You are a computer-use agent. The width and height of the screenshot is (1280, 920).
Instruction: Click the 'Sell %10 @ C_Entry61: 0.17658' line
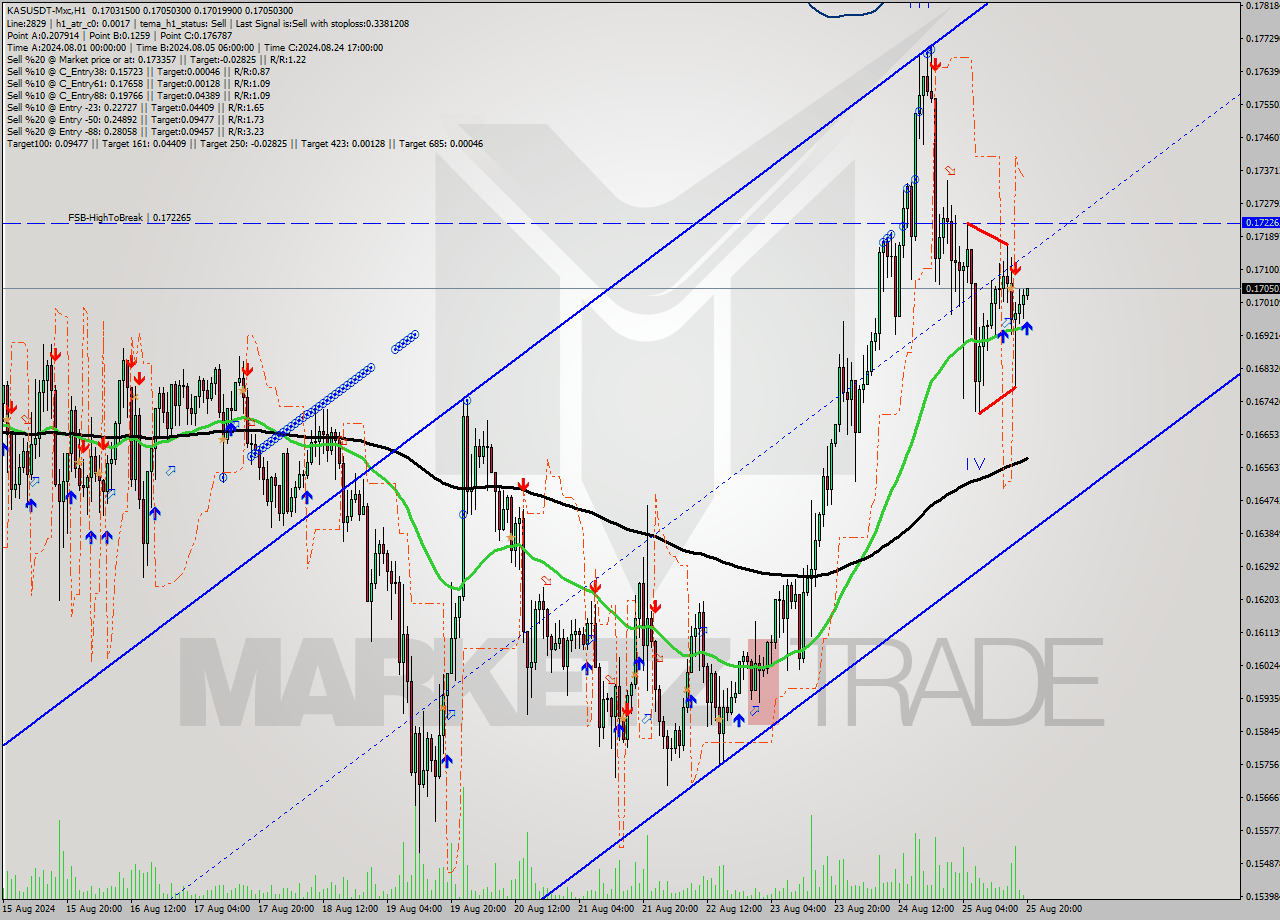[x=138, y=83]
